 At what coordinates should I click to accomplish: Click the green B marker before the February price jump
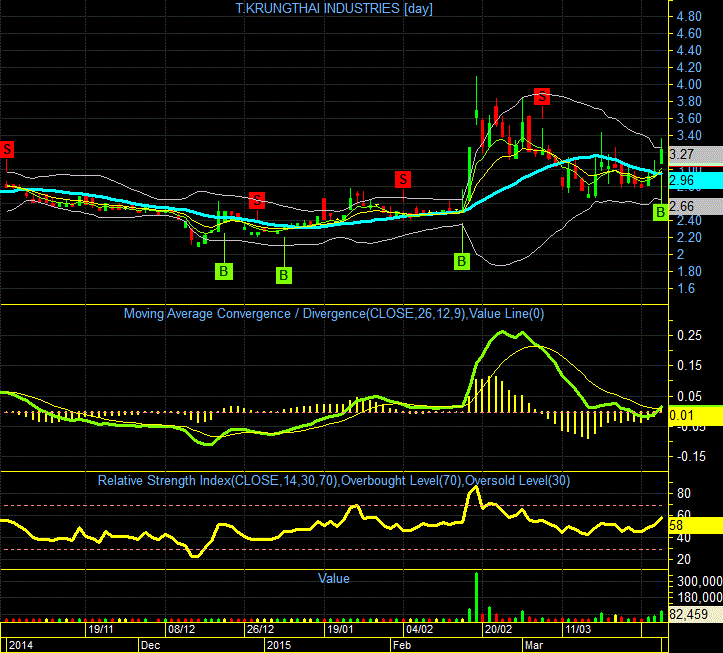(461, 261)
